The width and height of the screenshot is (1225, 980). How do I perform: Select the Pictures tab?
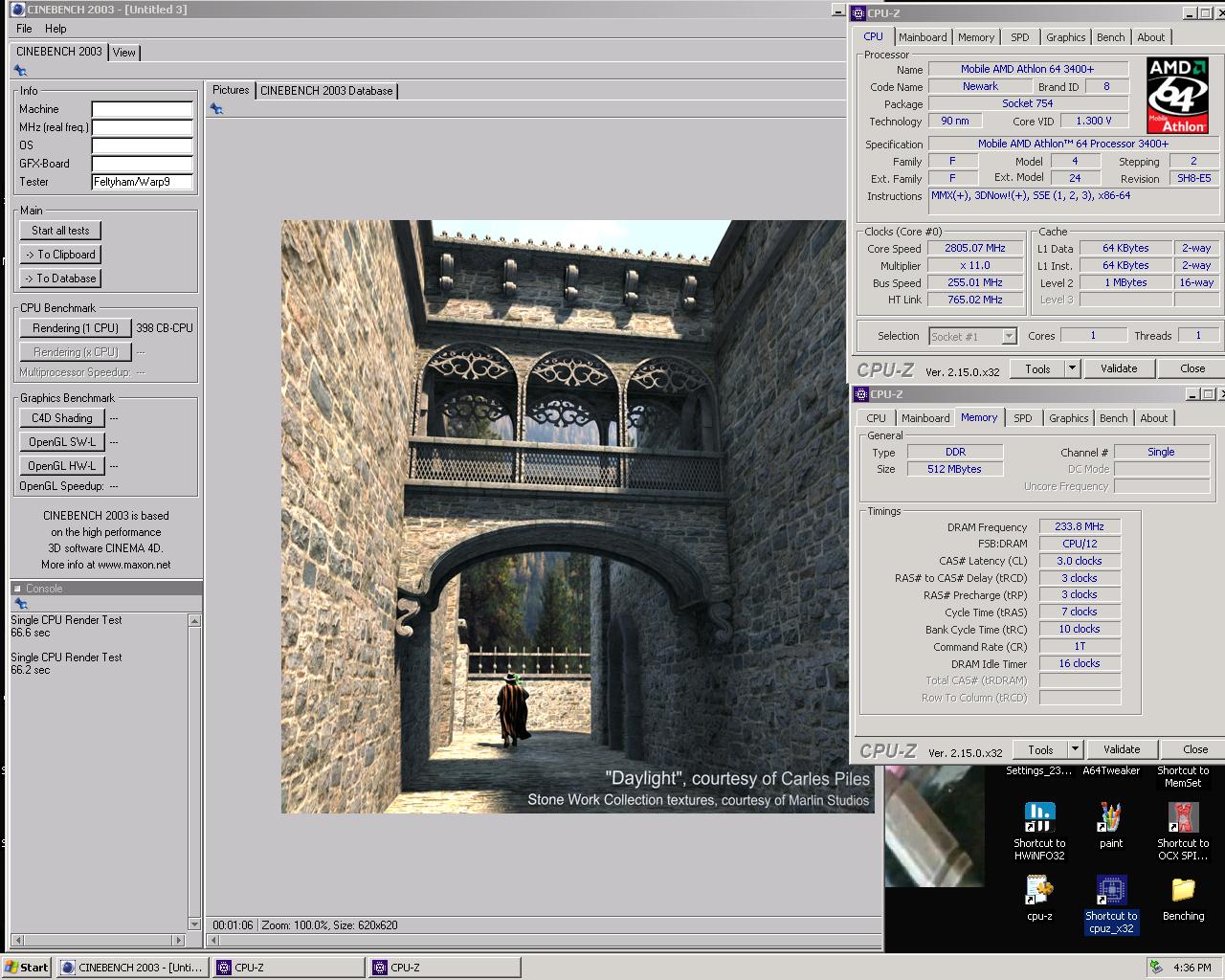point(231,90)
